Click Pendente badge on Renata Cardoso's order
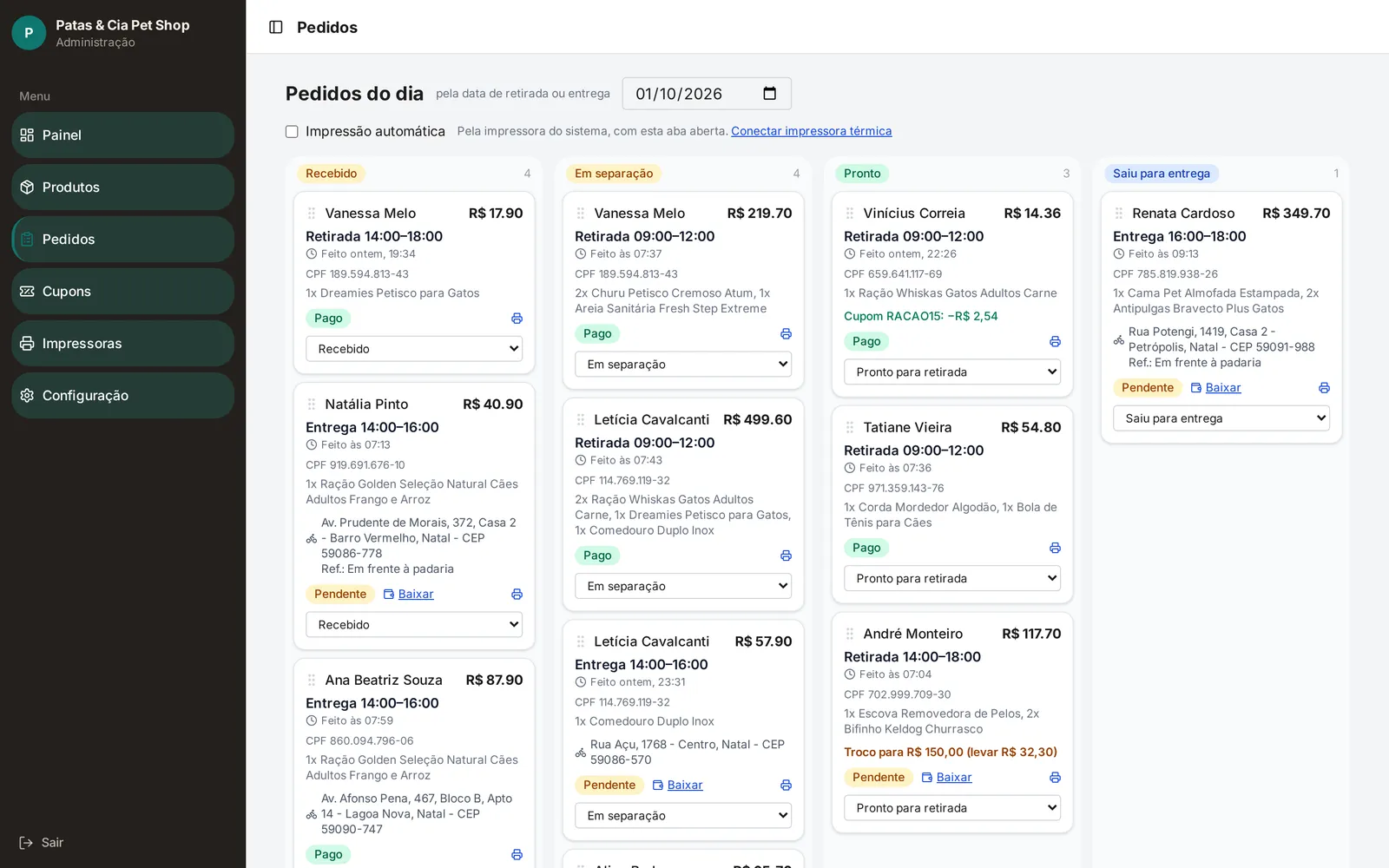Screen dimensions: 1389x868 [1148, 388]
